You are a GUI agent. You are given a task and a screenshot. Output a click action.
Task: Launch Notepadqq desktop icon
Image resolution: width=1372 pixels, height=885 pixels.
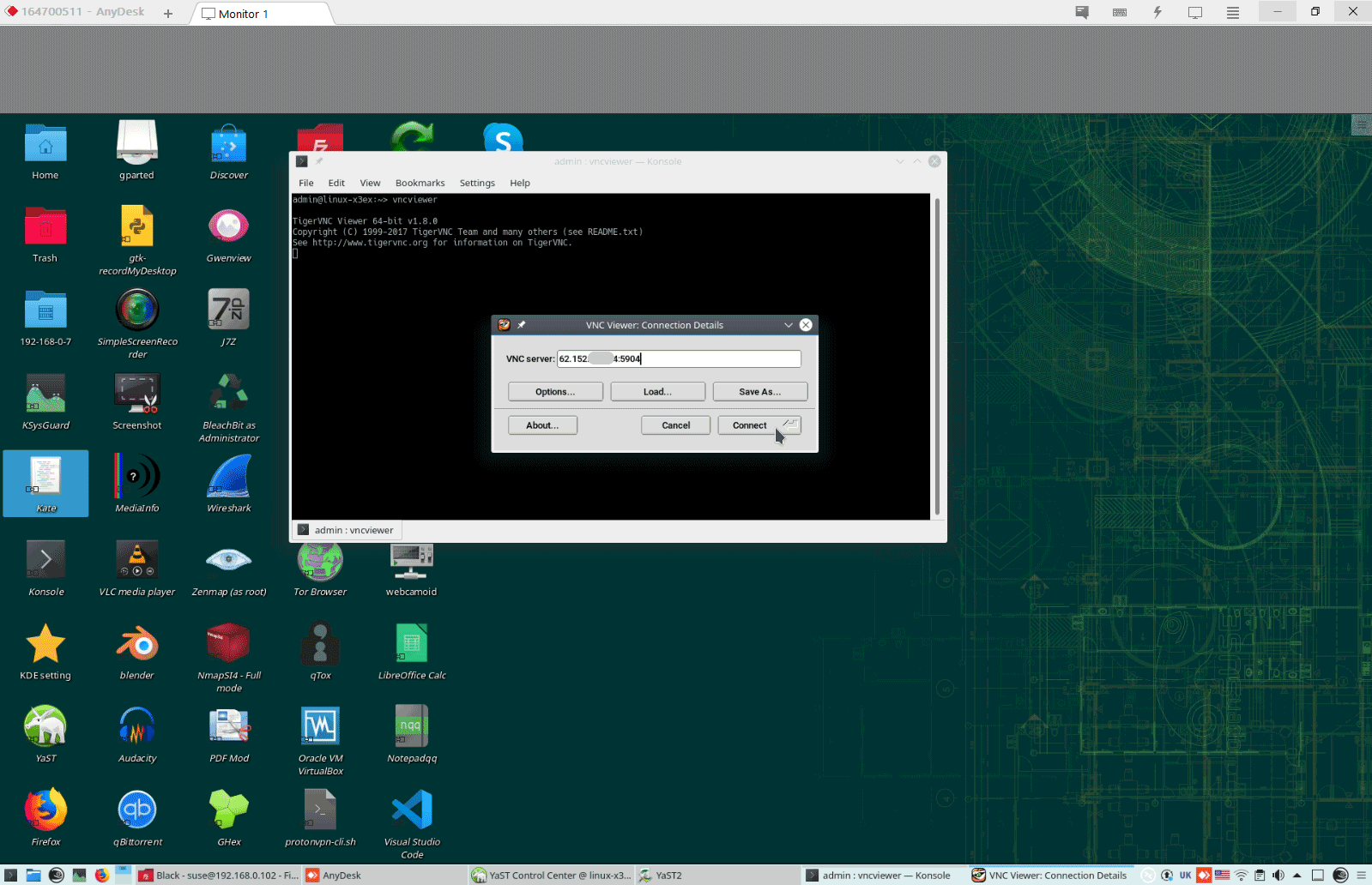coord(412,735)
